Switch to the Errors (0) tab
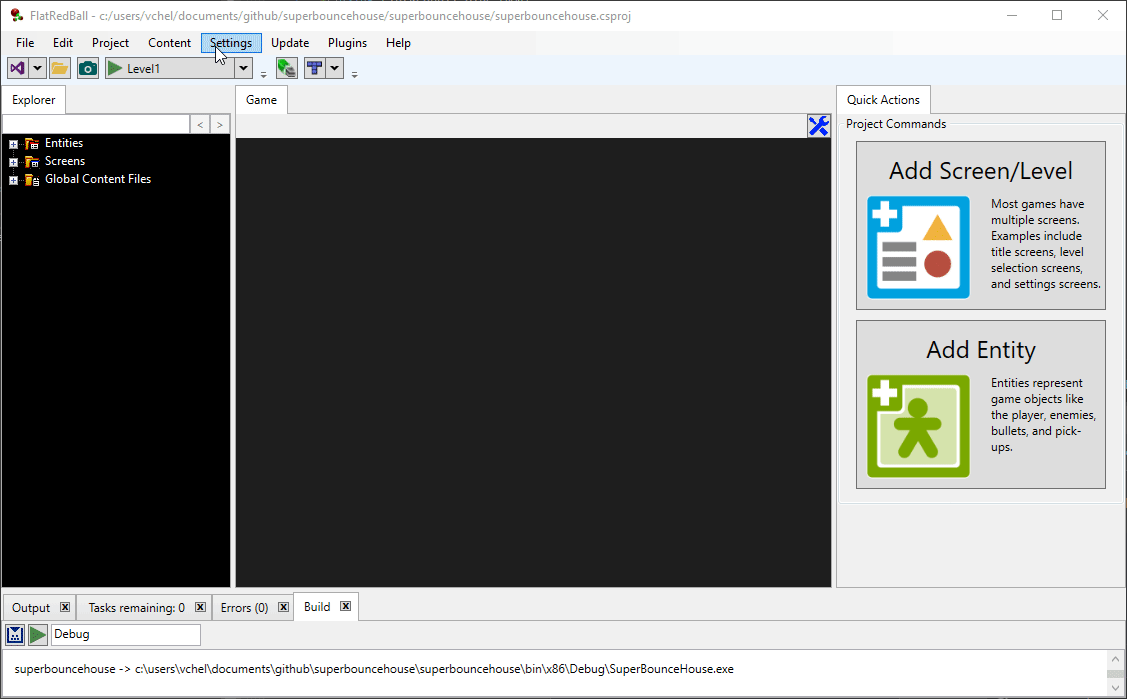This screenshot has height=699, width=1127. tap(244, 608)
